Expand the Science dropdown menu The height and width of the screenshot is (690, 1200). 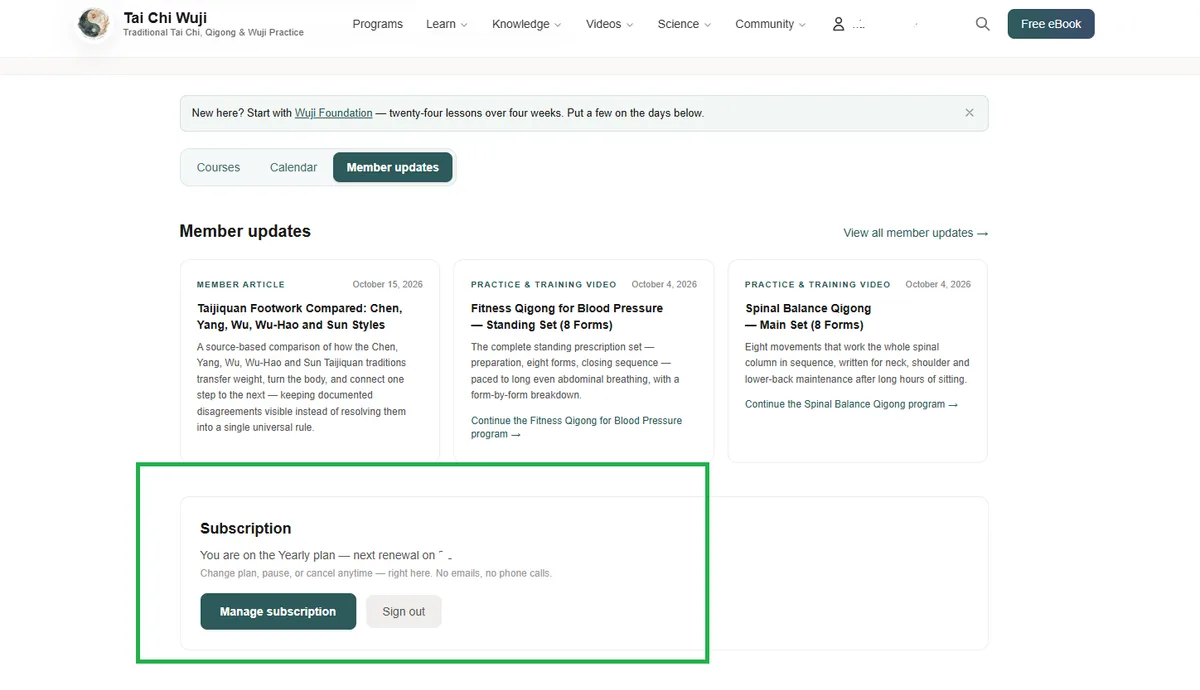[x=685, y=24]
